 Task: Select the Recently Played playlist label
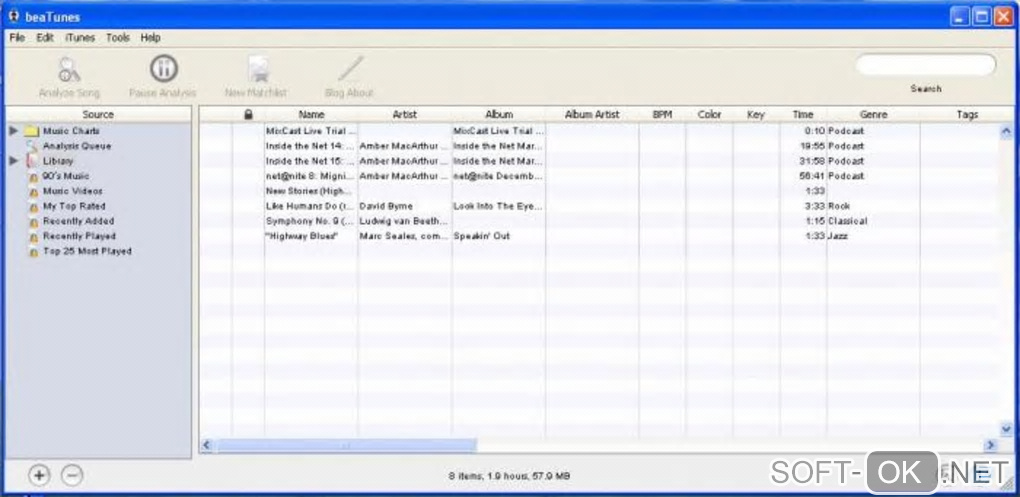(79, 236)
